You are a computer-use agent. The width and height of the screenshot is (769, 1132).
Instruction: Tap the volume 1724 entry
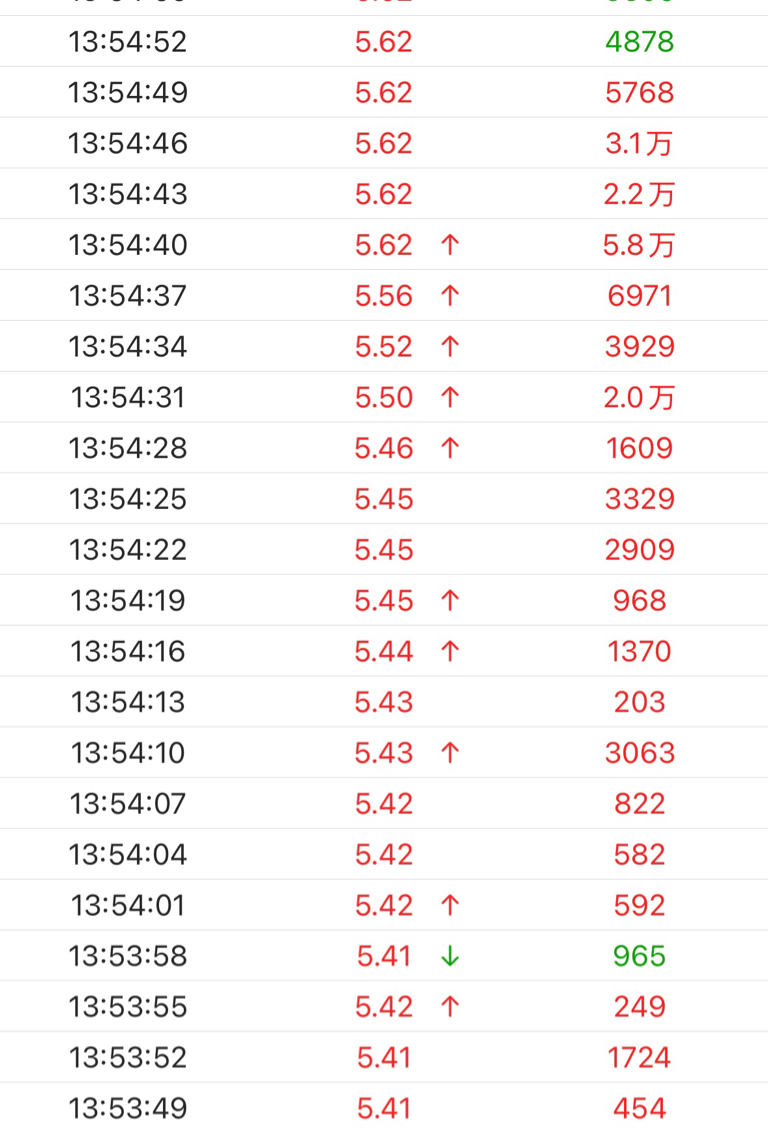pos(640,1058)
